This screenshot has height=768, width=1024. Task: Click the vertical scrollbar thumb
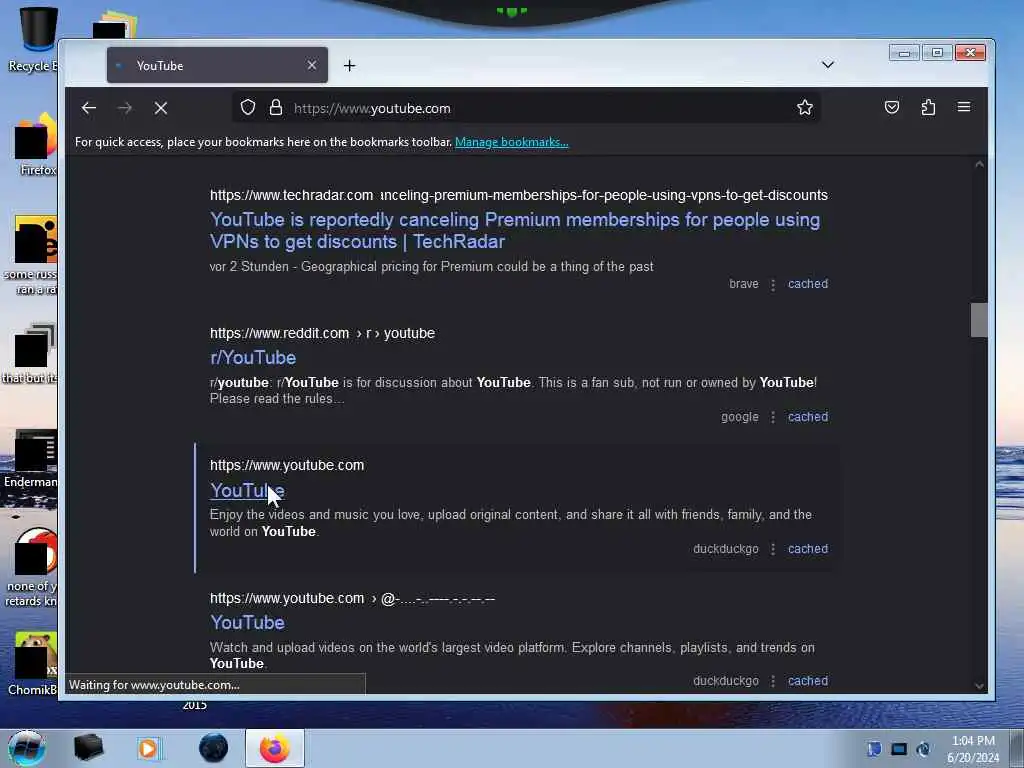979,320
